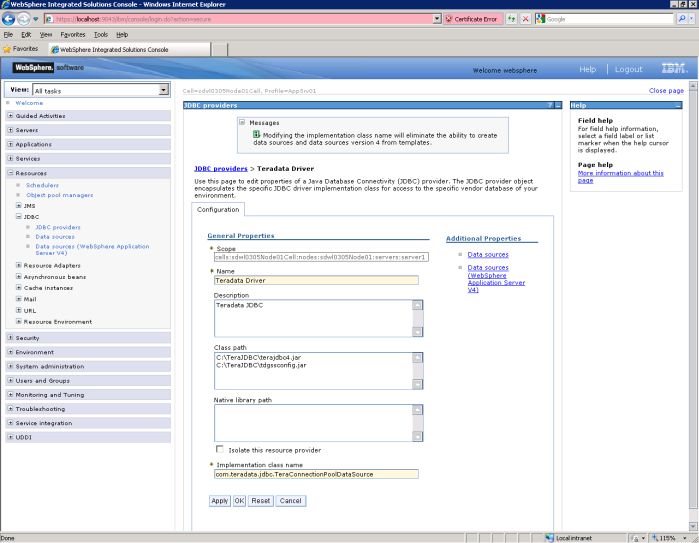Open the address bar history dropdown
The image size is (699, 543).
437,19
